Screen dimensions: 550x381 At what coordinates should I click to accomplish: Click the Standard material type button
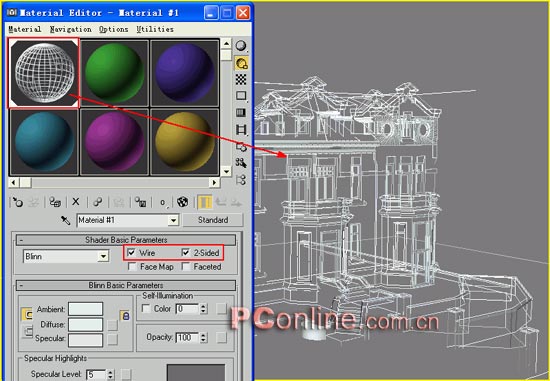click(x=213, y=220)
